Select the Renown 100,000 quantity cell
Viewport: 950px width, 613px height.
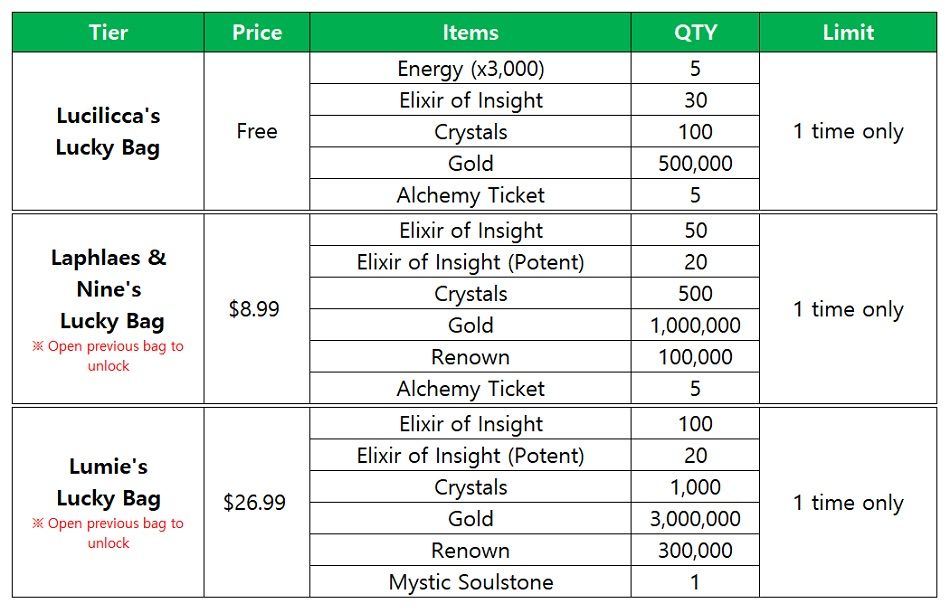695,357
